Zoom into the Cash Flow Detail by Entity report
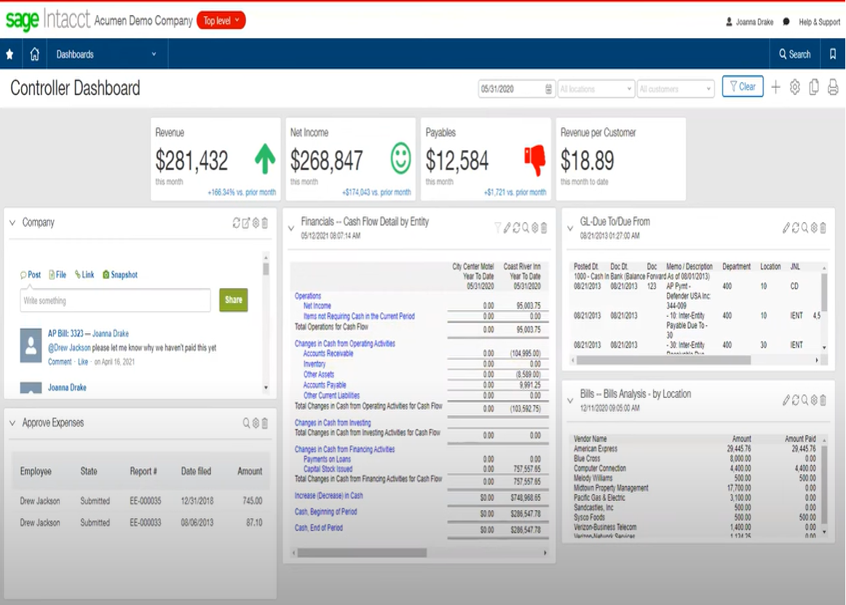The image size is (846, 605). pos(526,228)
